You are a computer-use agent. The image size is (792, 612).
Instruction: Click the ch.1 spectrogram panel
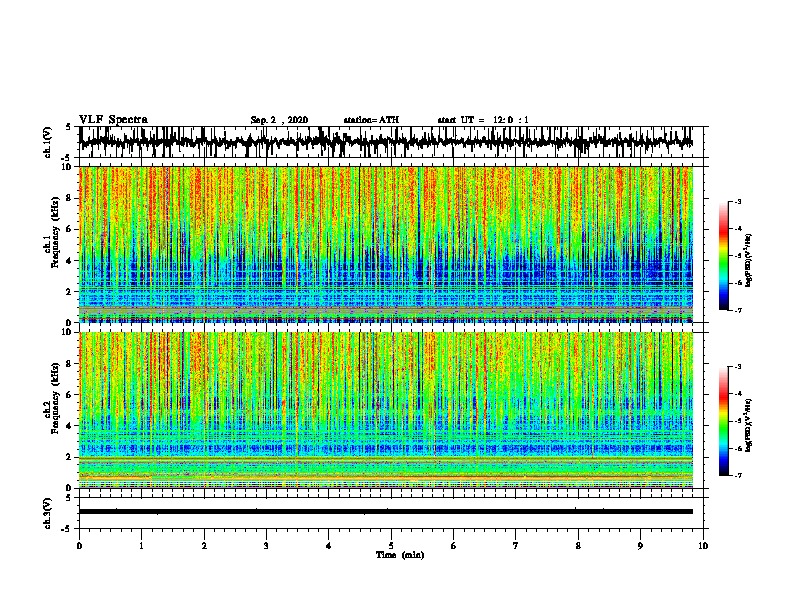tap(386, 244)
